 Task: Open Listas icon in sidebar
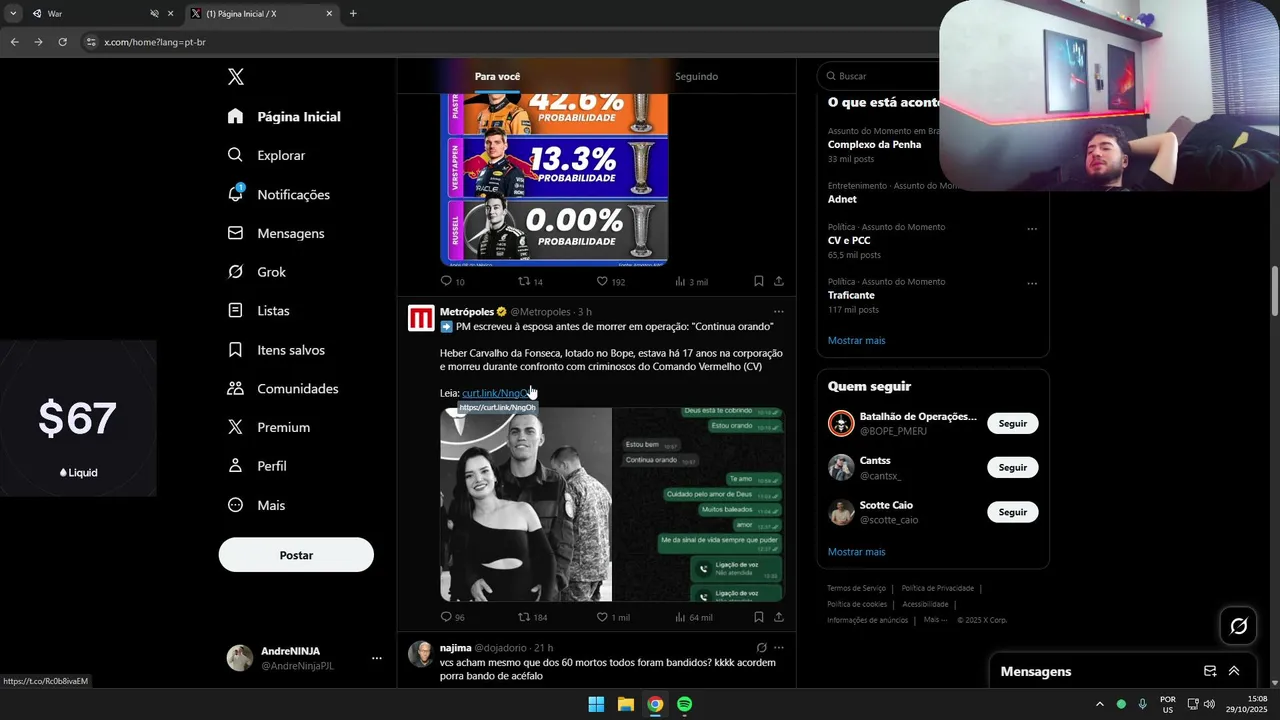(236, 311)
